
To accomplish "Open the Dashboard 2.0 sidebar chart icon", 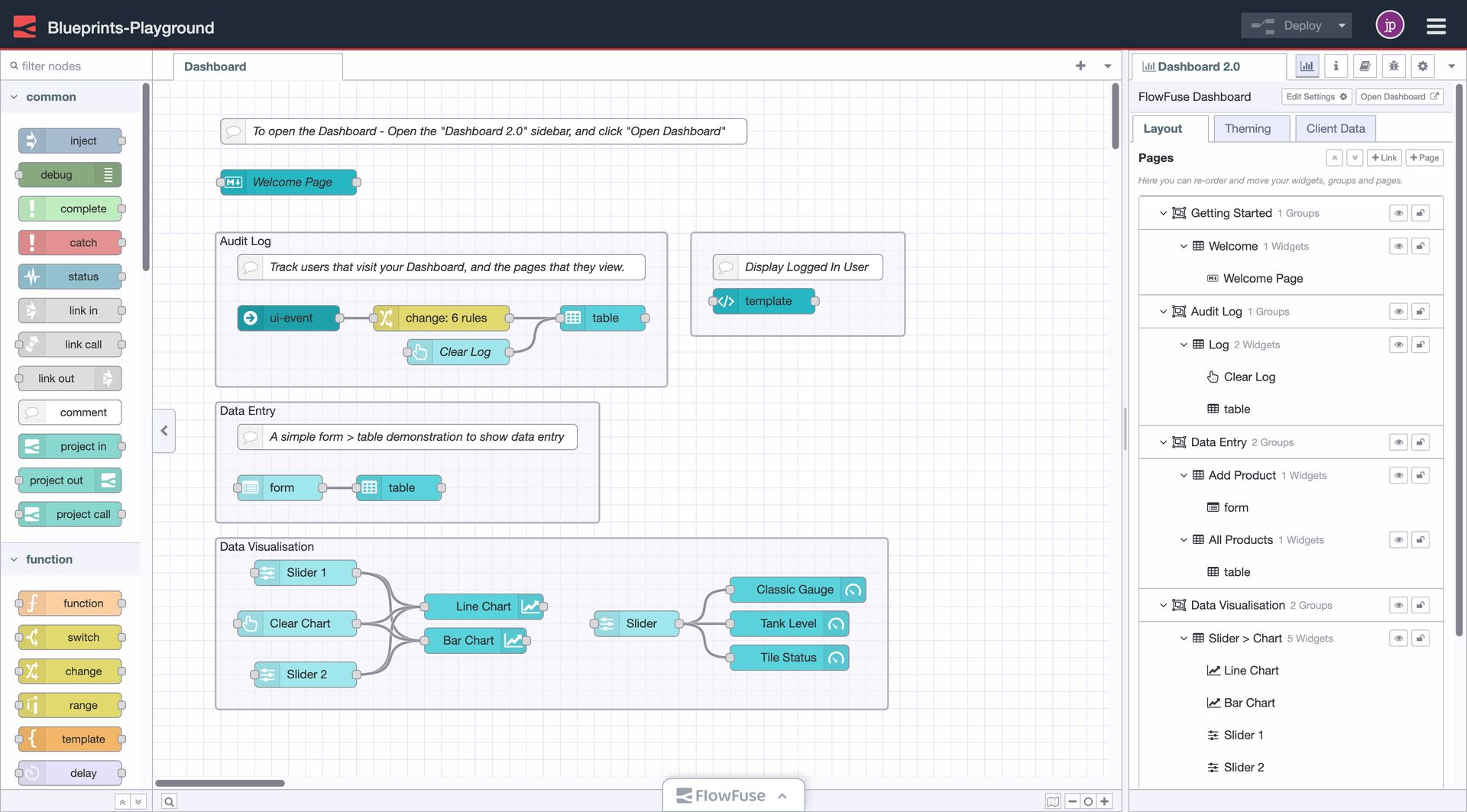I will click(1307, 66).
